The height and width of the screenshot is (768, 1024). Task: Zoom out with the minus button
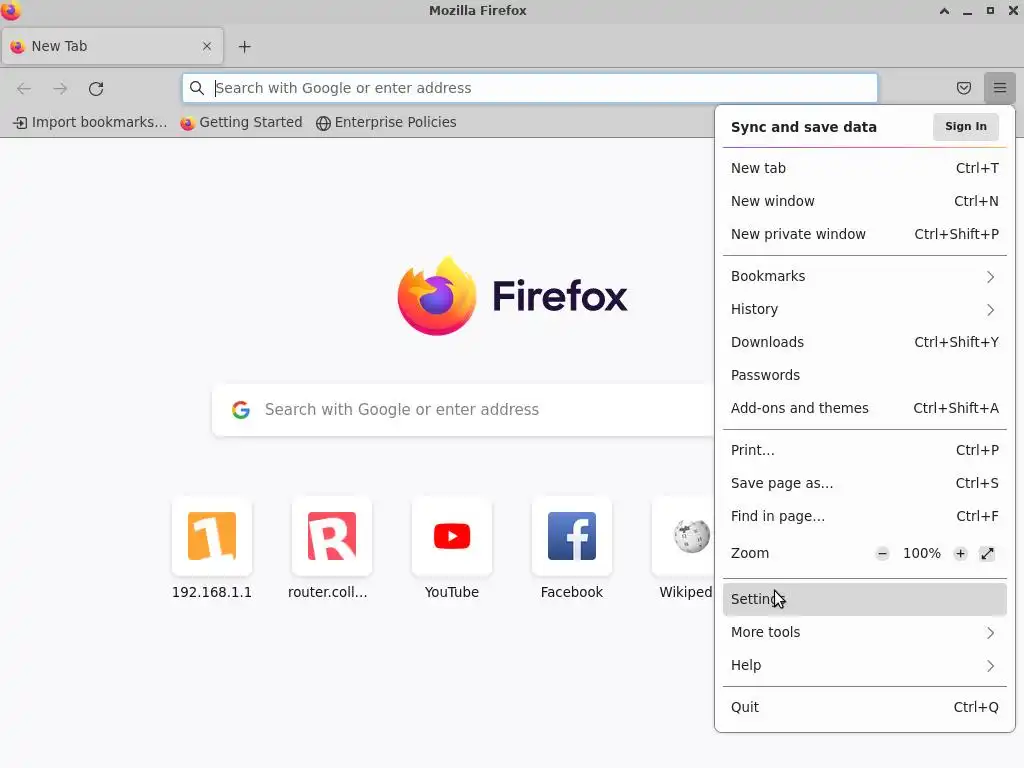[882, 554]
